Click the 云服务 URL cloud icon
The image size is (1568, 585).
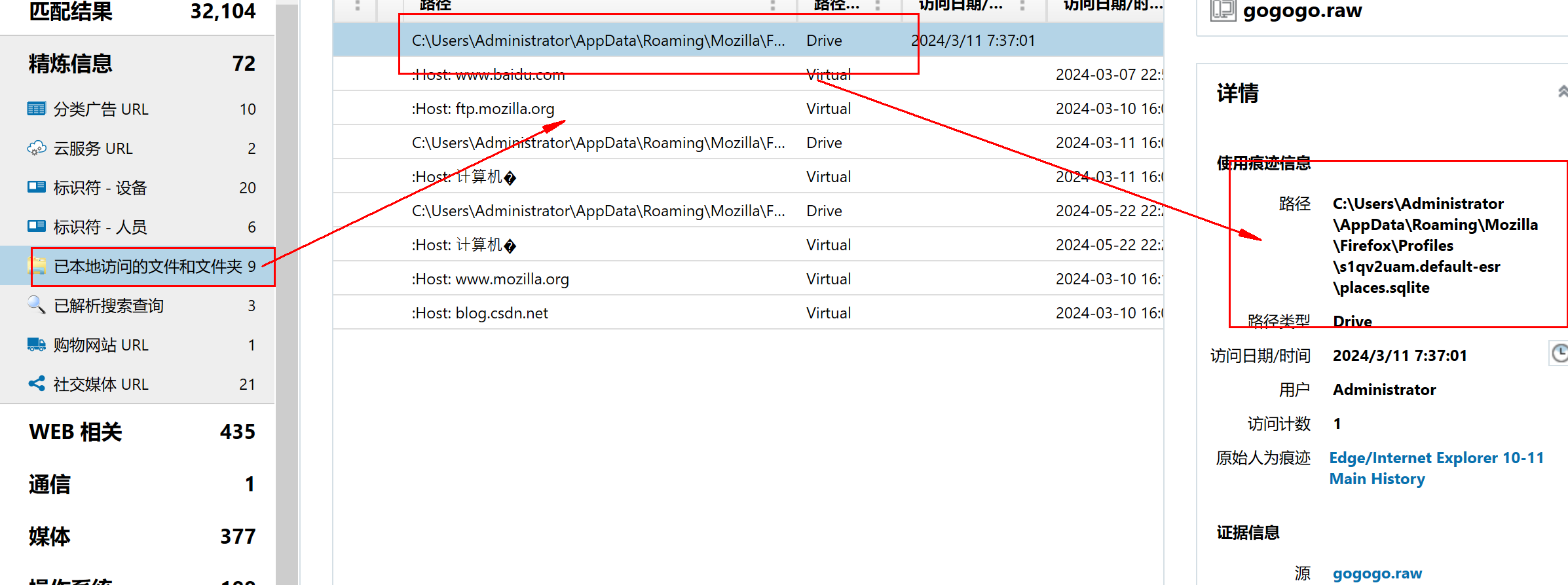click(x=36, y=148)
